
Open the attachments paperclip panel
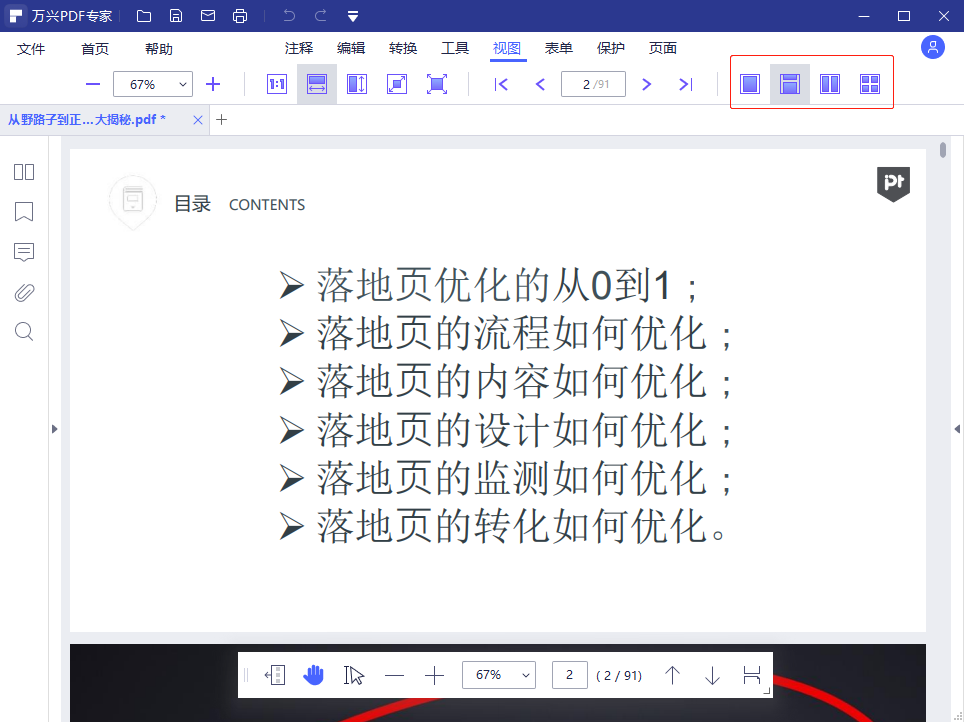(24, 292)
